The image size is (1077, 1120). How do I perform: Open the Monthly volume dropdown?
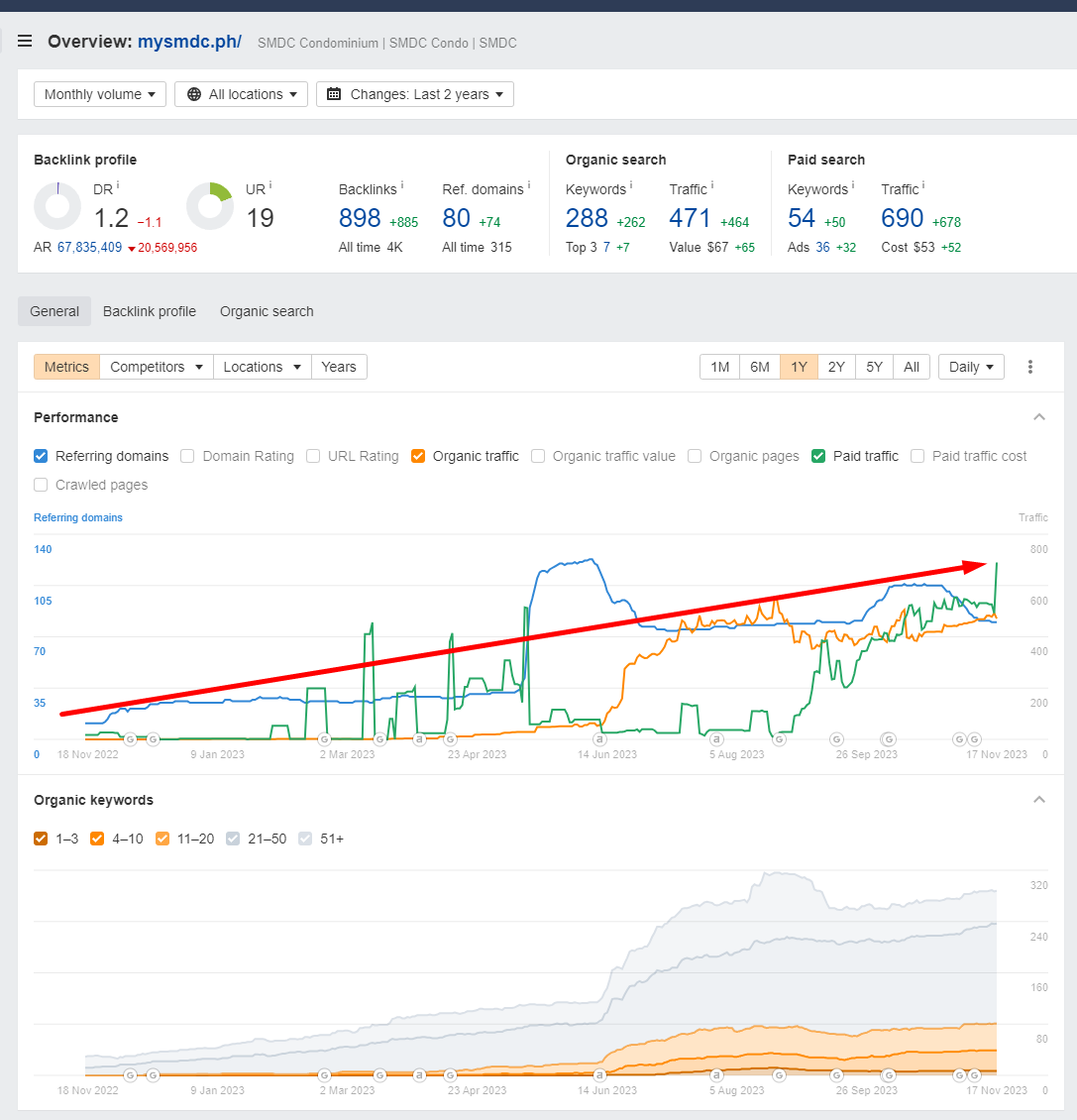99,93
